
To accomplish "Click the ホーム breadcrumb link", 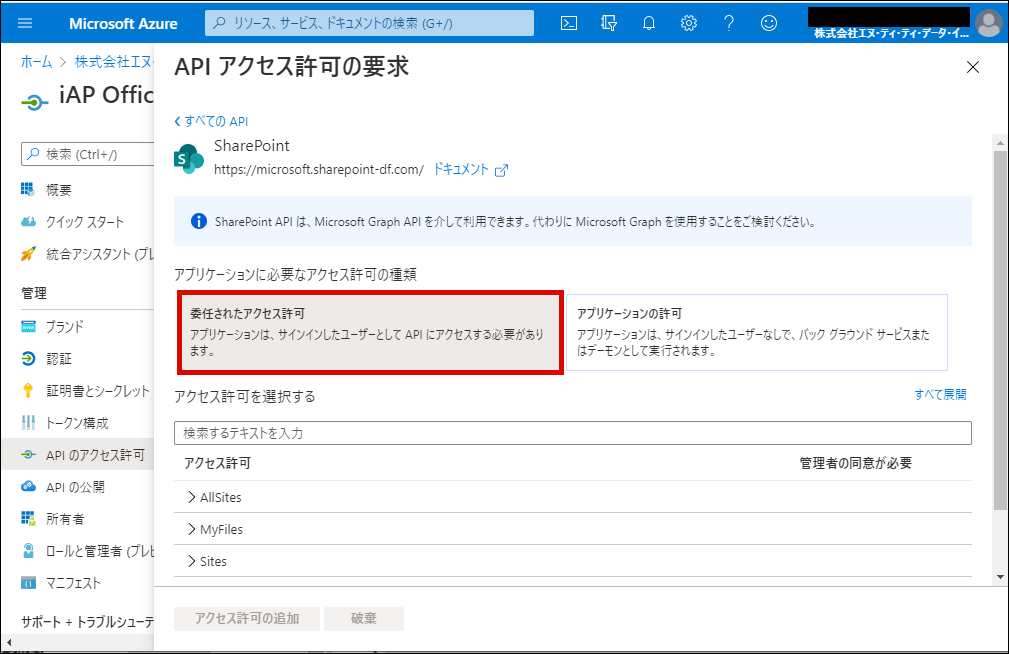I will click(37, 62).
